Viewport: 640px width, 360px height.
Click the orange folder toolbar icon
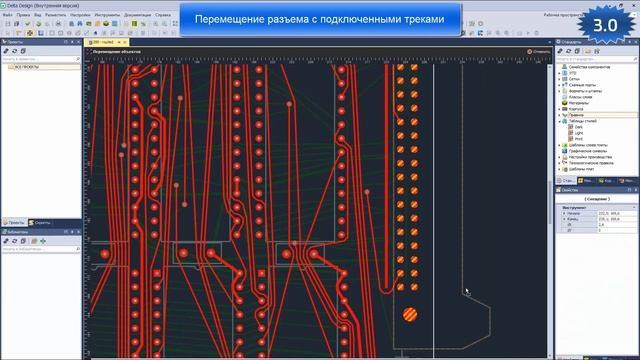point(97,24)
